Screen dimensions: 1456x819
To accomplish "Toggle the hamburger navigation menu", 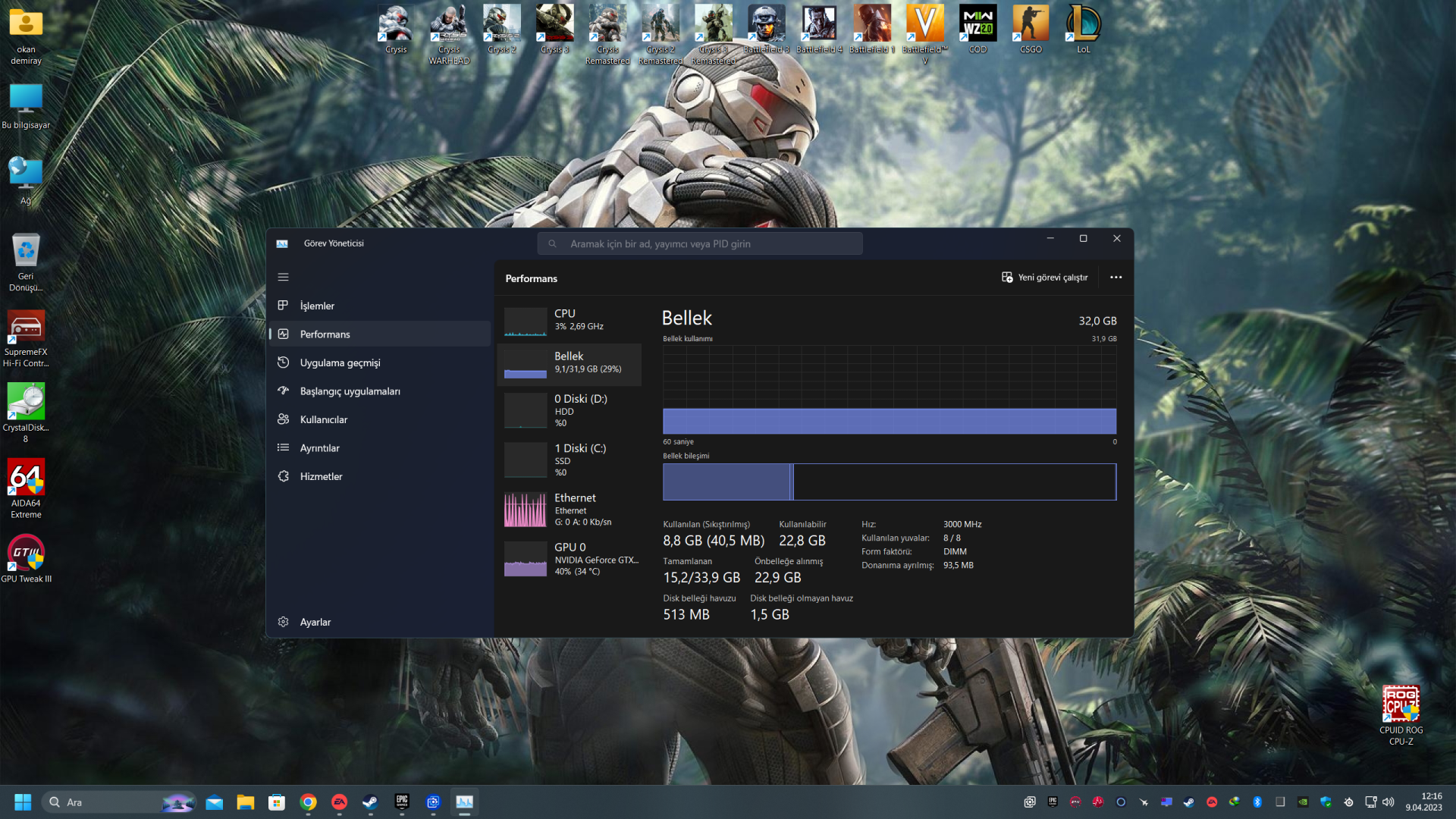I will [x=283, y=278].
